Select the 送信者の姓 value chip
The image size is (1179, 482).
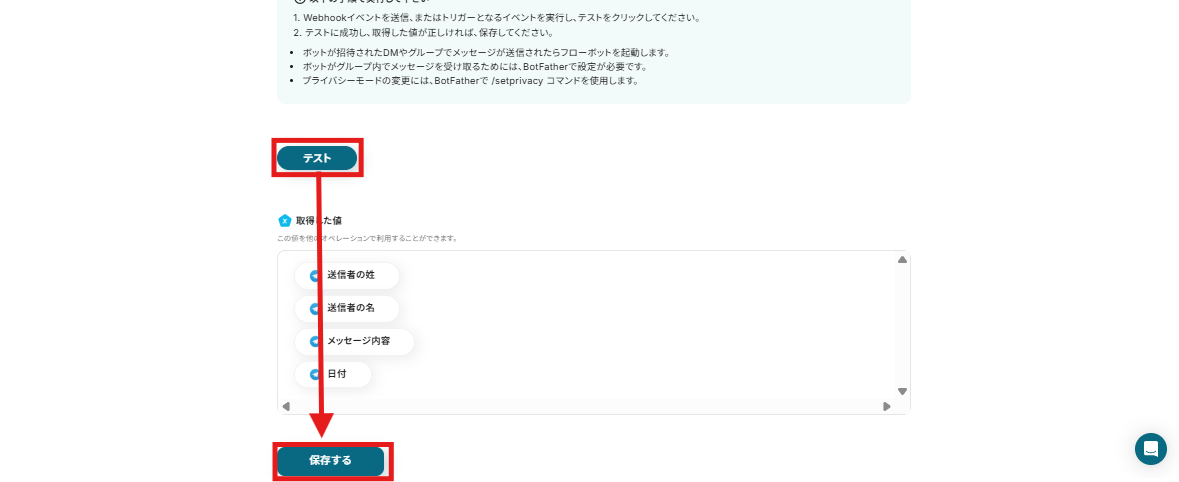point(347,275)
